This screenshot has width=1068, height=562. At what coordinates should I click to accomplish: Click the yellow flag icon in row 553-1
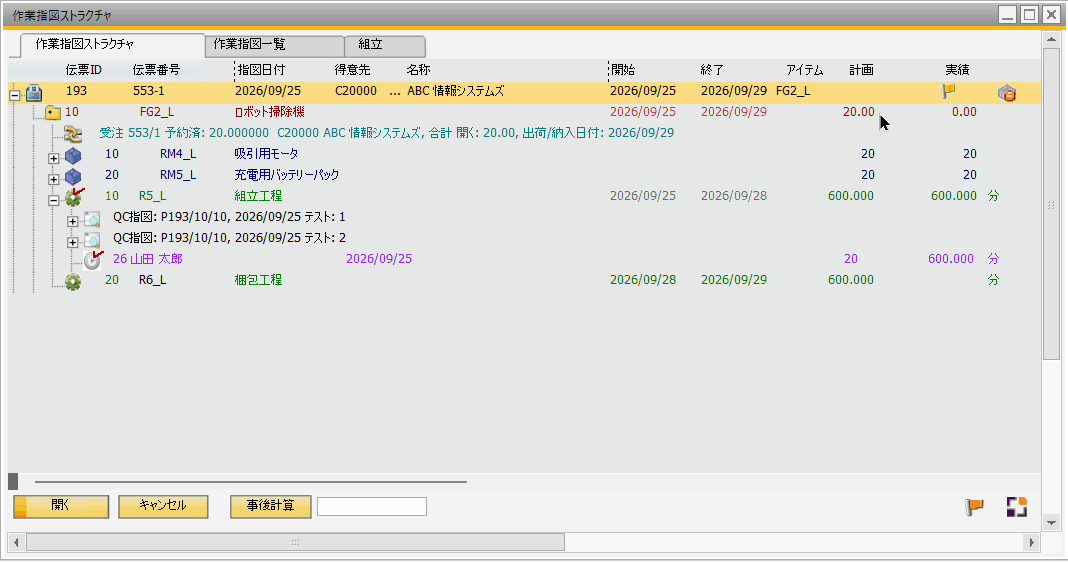point(948,91)
